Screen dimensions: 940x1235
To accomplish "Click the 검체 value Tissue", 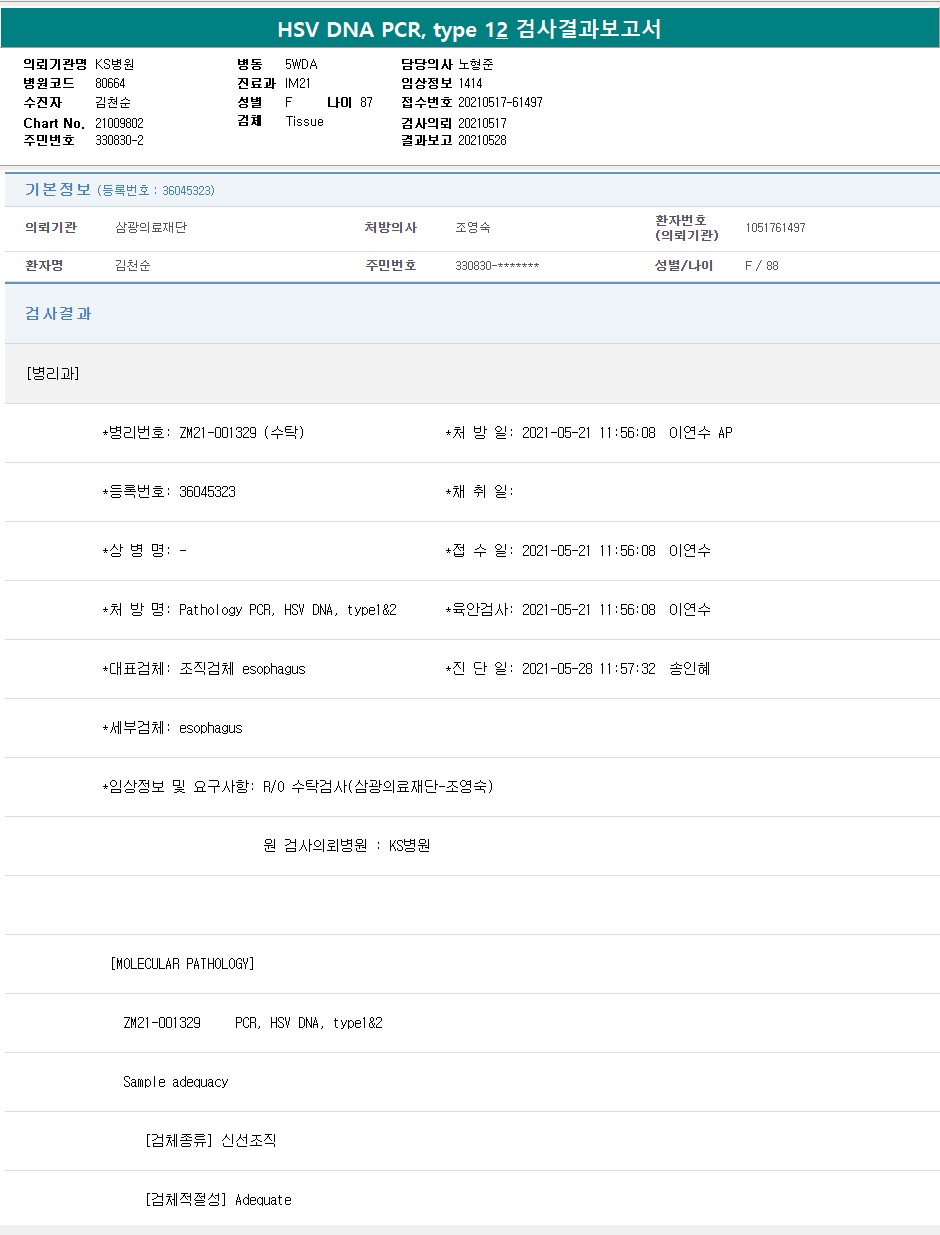I will point(304,121).
